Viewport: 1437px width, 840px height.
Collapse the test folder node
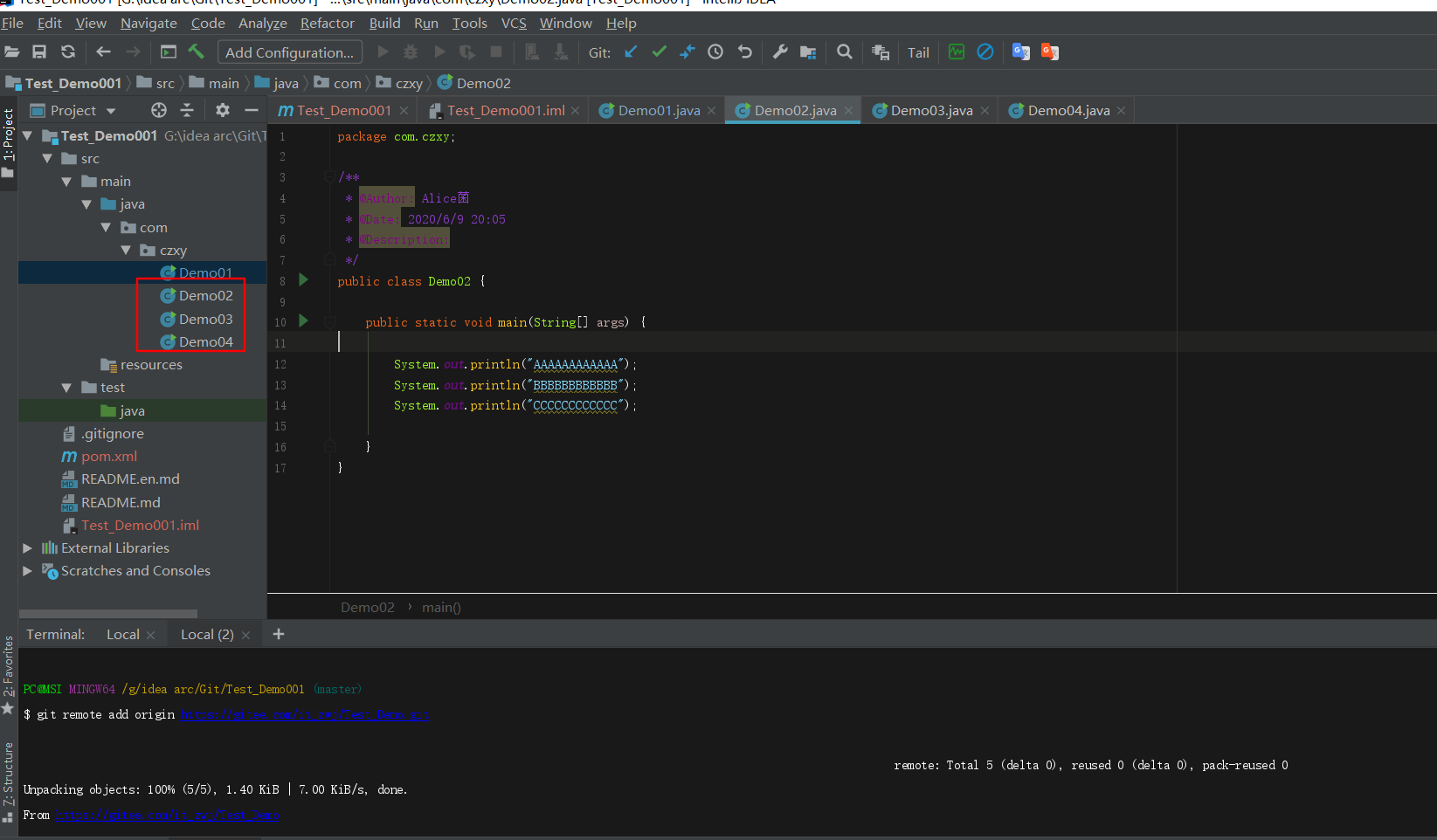(x=66, y=387)
